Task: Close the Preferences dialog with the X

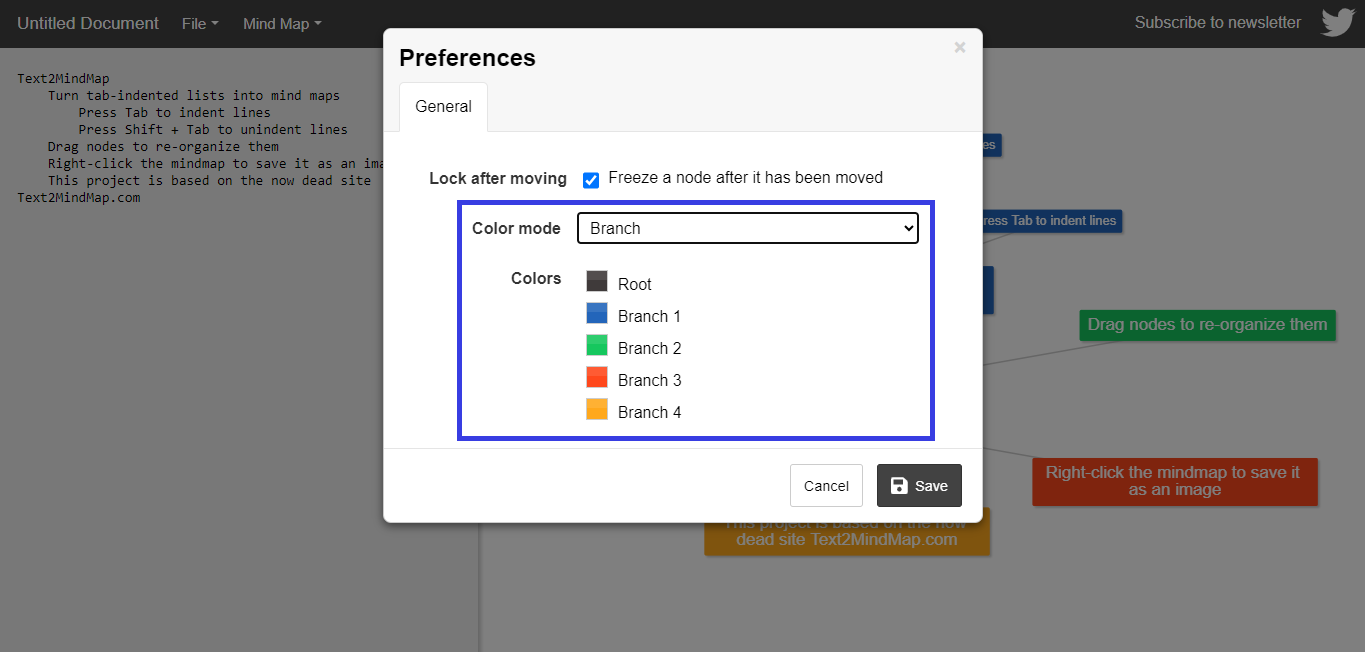Action: coord(959,47)
